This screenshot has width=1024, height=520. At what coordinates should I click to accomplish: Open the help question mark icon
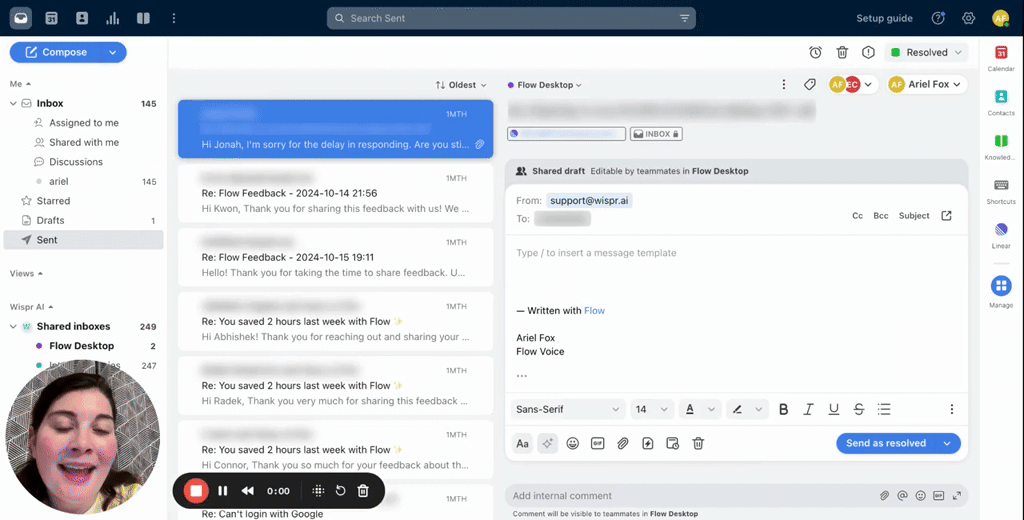click(938, 18)
